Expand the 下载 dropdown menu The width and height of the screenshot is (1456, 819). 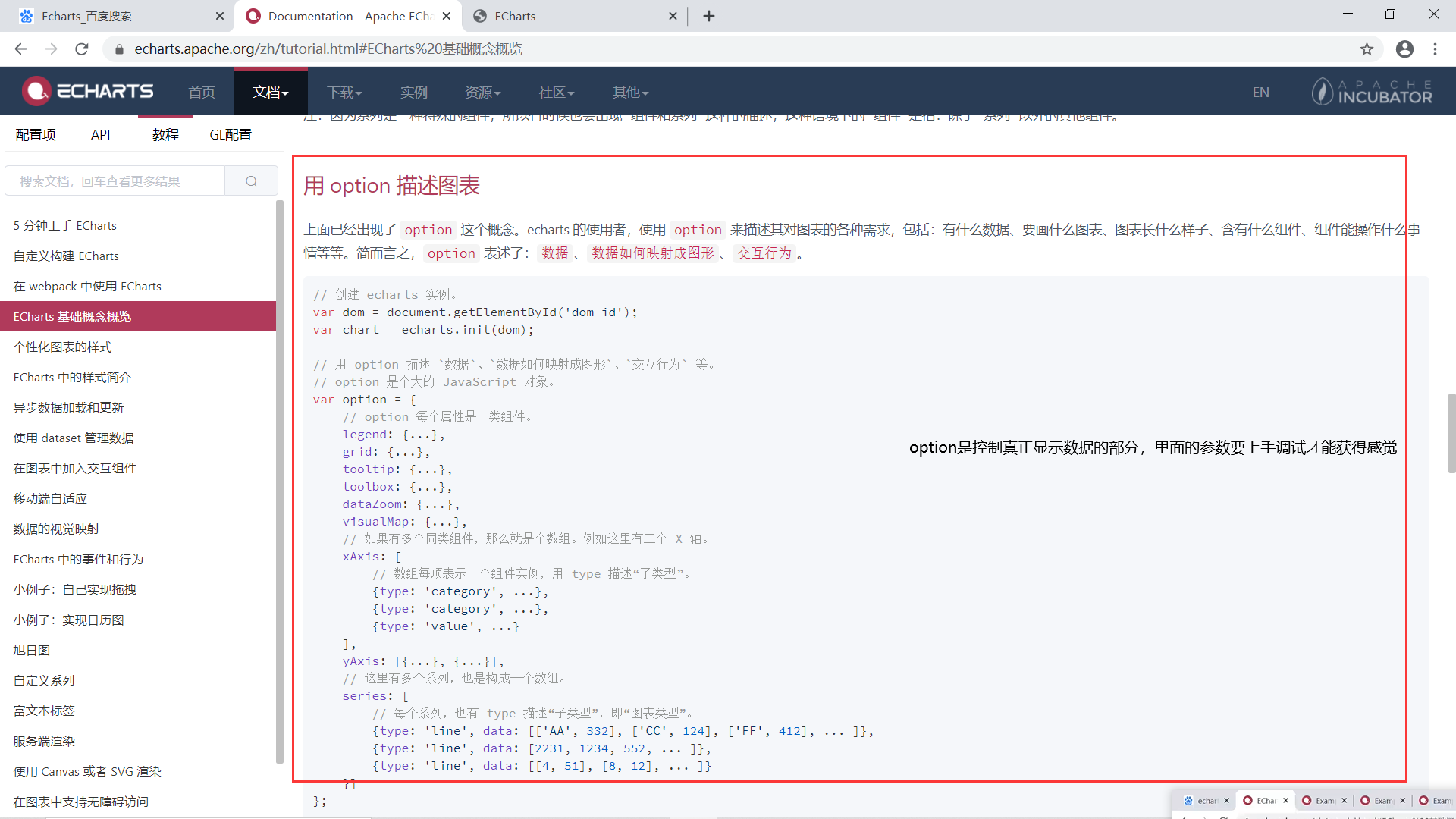(x=344, y=92)
